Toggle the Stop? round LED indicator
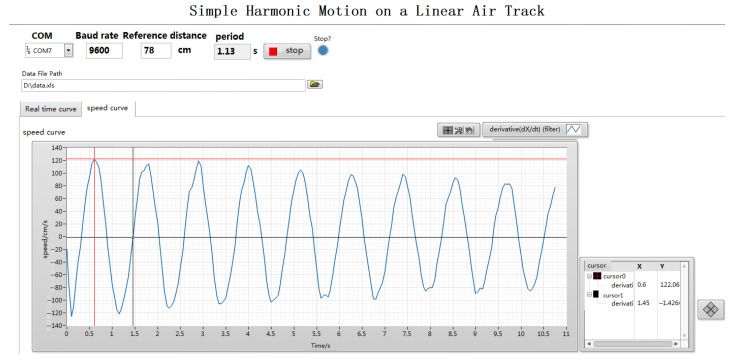This screenshot has width=730, height=360. (323, 50)
